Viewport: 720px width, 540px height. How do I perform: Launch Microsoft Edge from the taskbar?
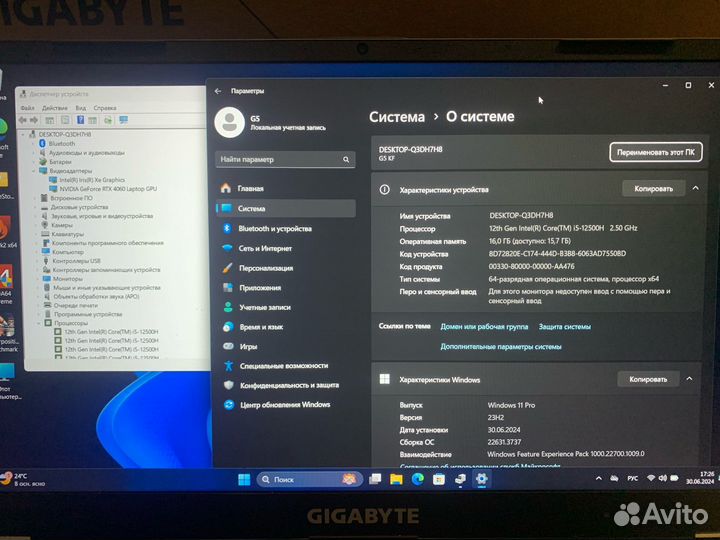pos(417,479)
